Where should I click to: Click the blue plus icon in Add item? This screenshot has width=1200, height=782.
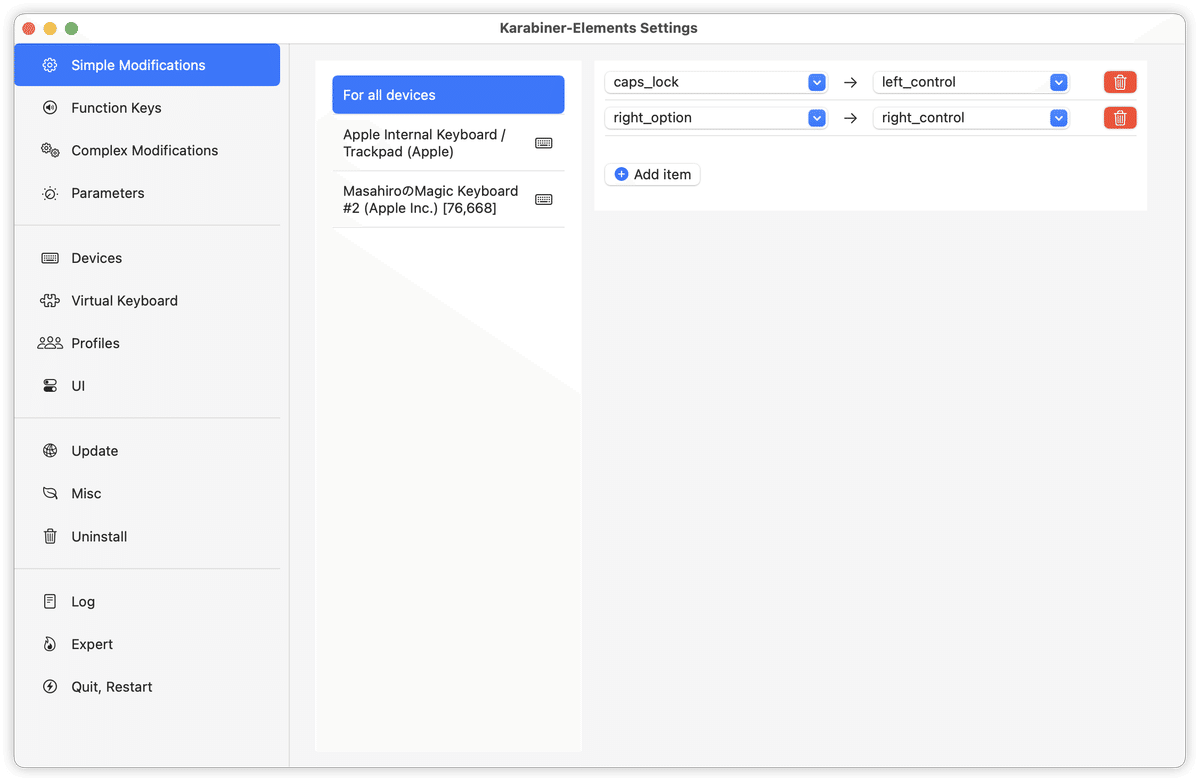point(621,174)
